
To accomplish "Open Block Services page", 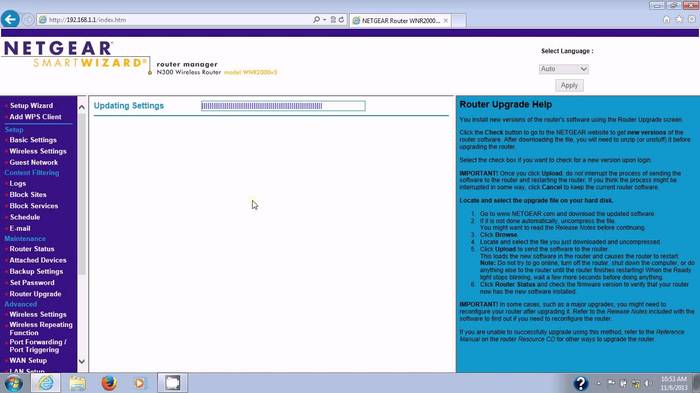I will (x=34, y=205).
